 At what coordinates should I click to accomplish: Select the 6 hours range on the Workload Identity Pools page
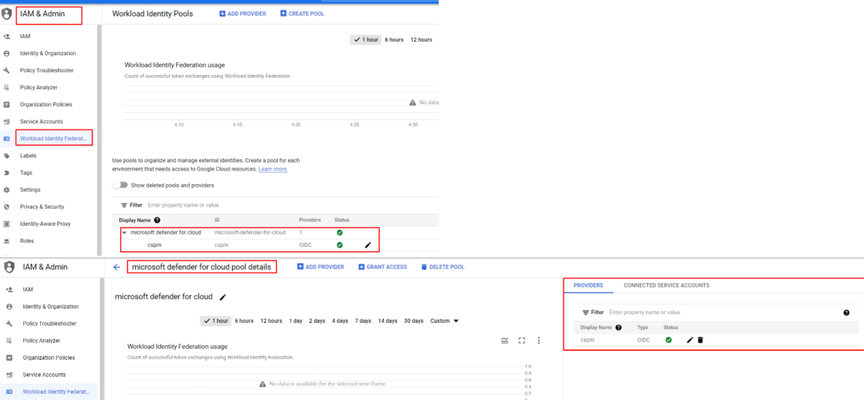coord(394,40)
